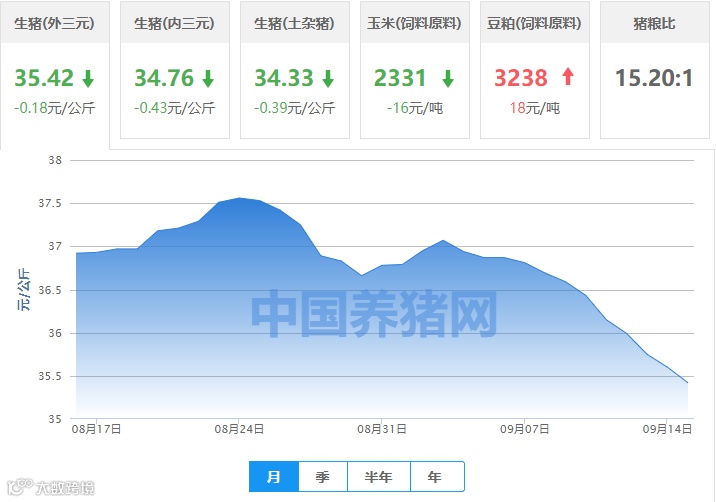Click the green down arrow beside 35.42
The image size is (716, 502).
(x=88, y=79)
